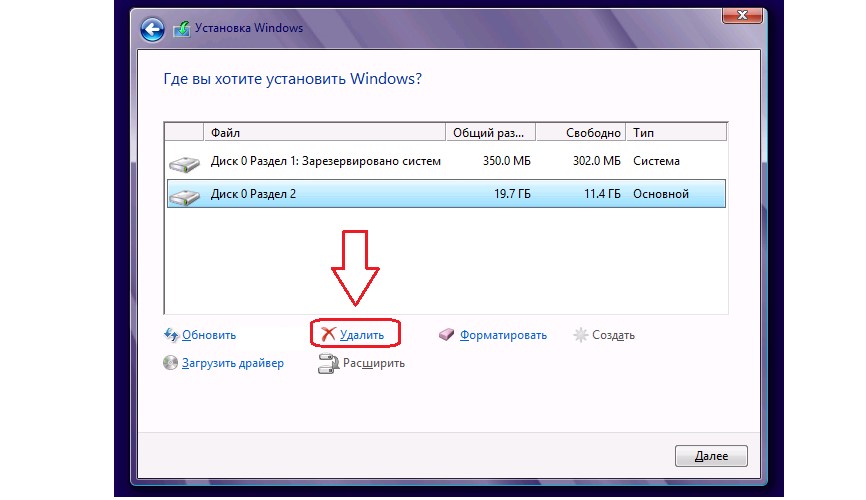The width and height of the screenshot is (866, 500).
Task: Choose the Форматировать link
Action: (x=503, y=335)
